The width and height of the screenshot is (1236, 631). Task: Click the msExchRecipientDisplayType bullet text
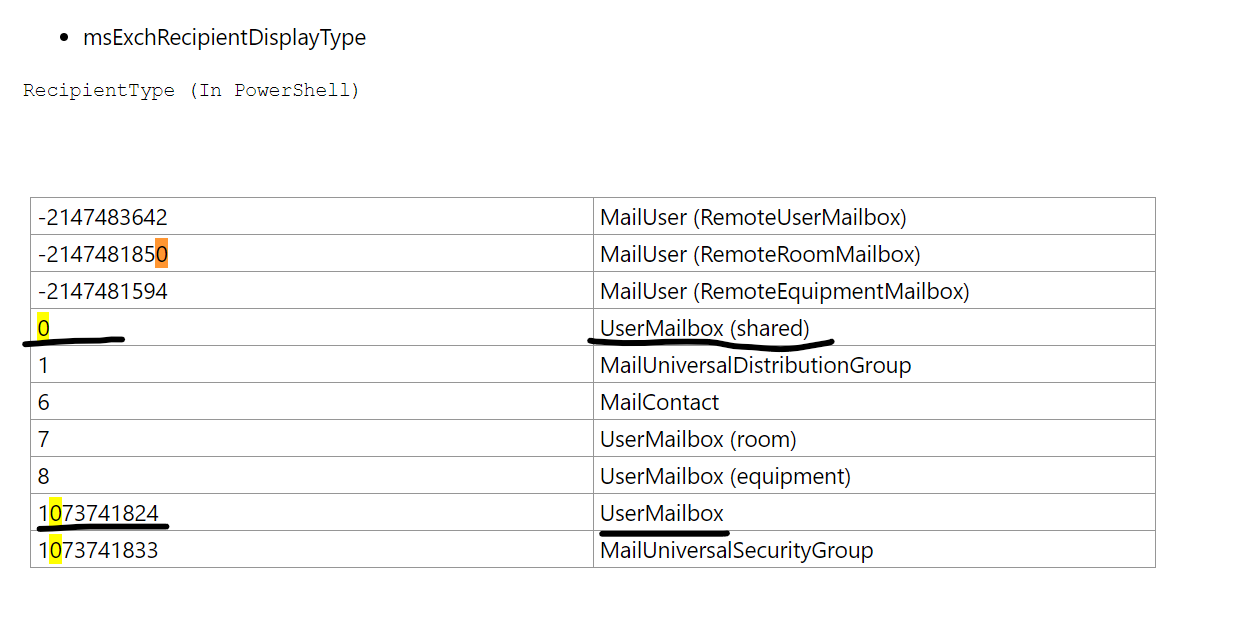click(x=224, y=38)
